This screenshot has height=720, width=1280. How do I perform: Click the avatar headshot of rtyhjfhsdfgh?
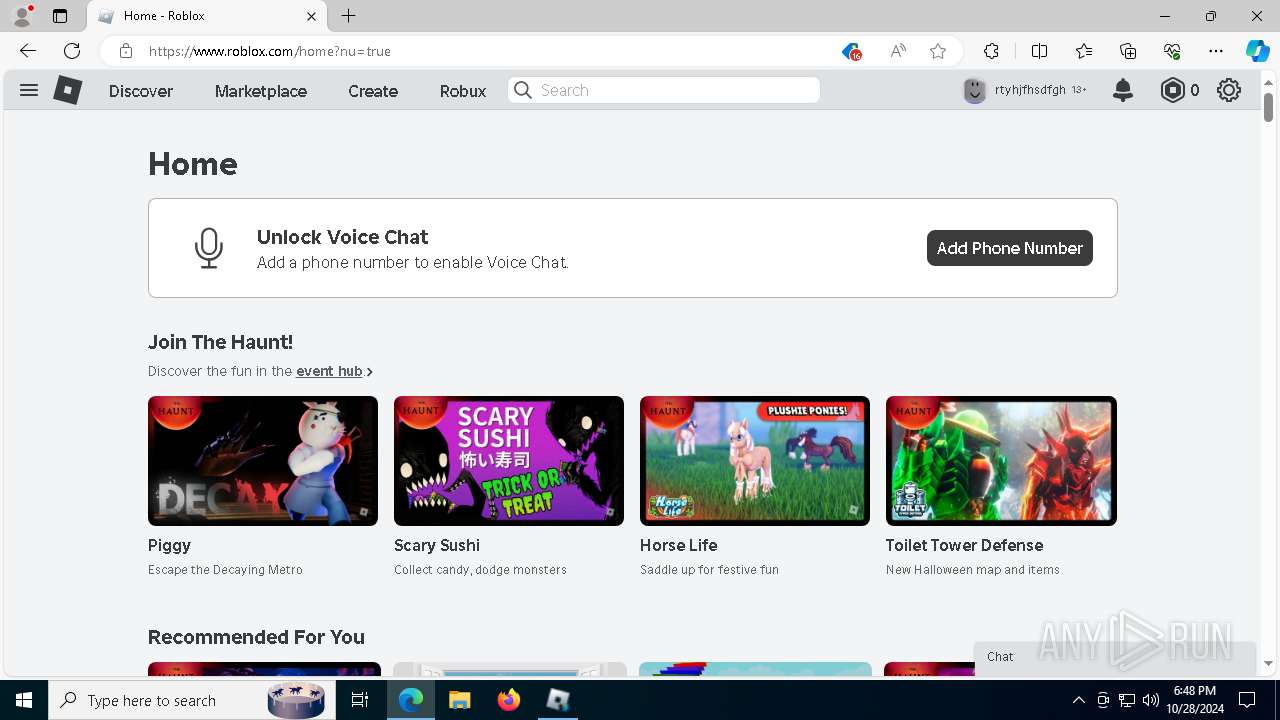[x=975, y=90]
